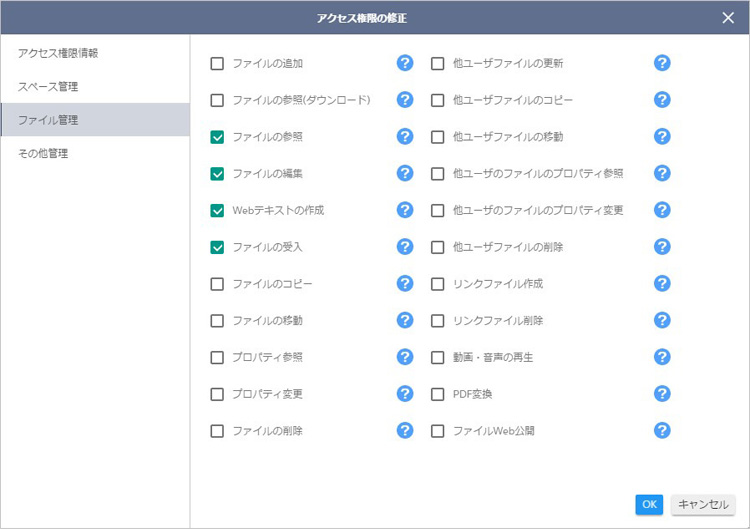Tick the 他ユーザファイルの削除 checkbox

(x=437, y=247)
